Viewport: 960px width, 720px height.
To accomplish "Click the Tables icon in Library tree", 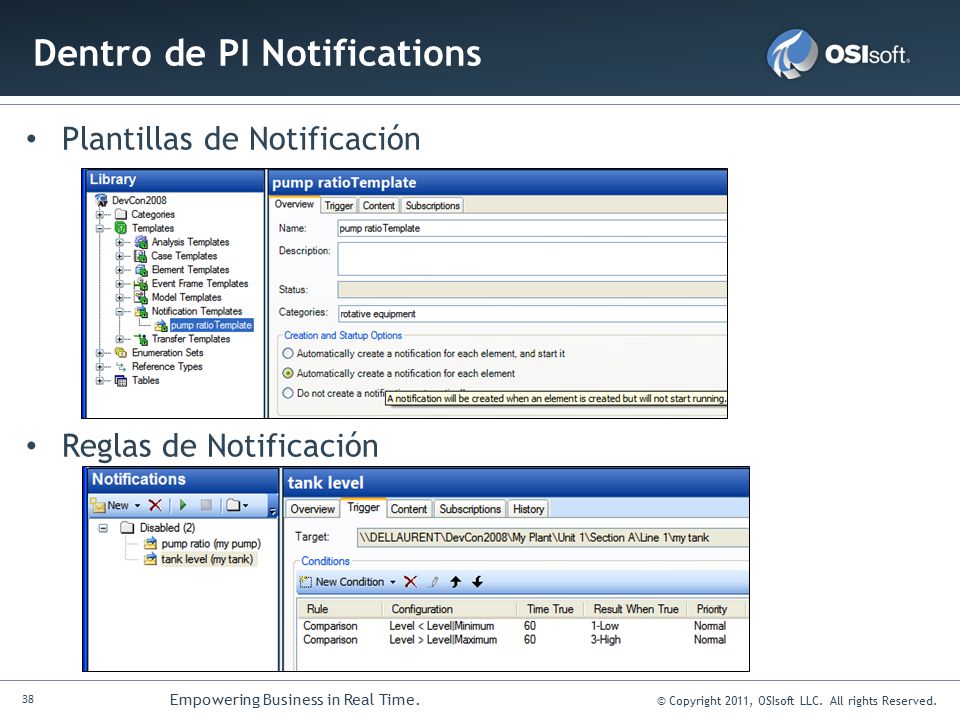I will coord(121,381).
